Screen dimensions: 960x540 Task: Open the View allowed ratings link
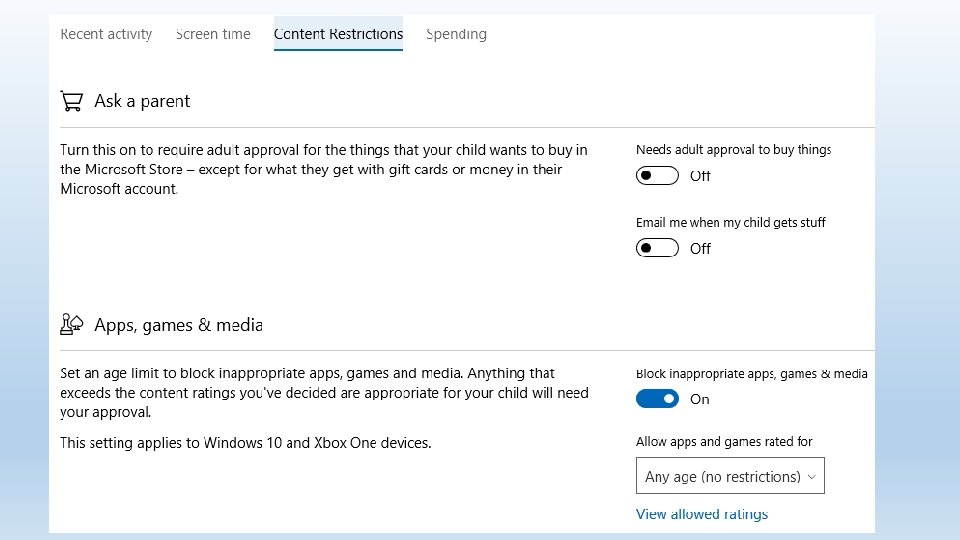[702, 514]
